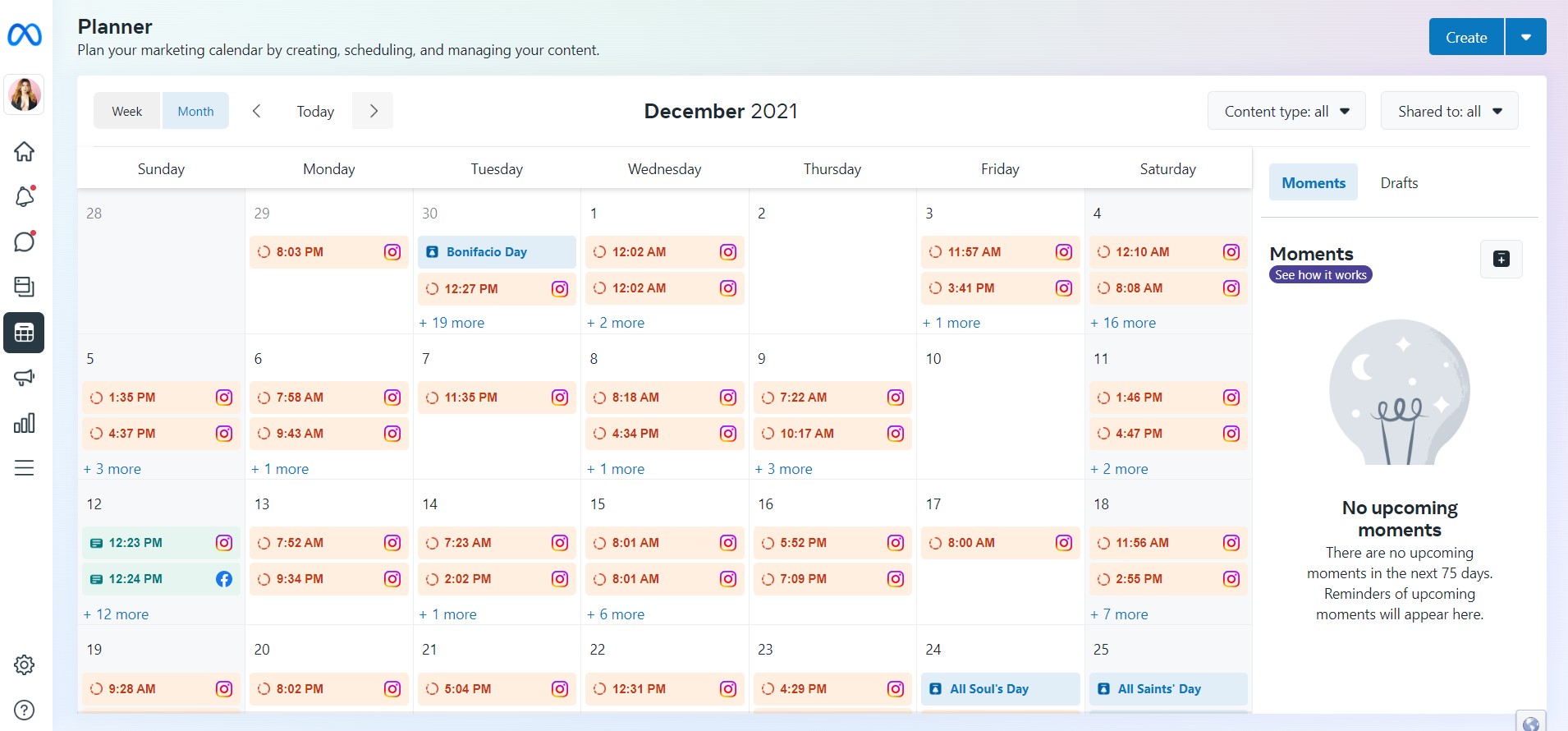This screenshot has height=731, width=1568.
Task: Open profile avatar in sidebar
Action: pyautogui.click(x=25, y=94)
